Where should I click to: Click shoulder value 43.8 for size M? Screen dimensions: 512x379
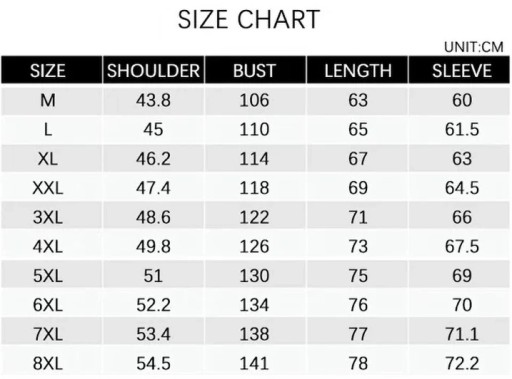153,100
